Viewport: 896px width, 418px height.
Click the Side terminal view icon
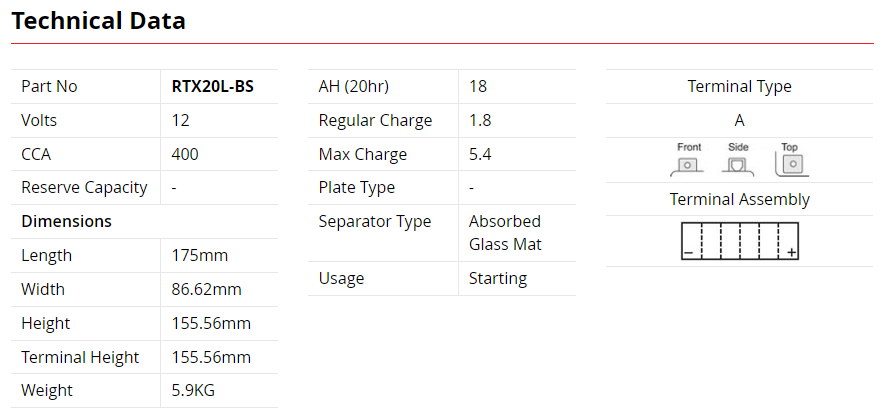(738, 159)
